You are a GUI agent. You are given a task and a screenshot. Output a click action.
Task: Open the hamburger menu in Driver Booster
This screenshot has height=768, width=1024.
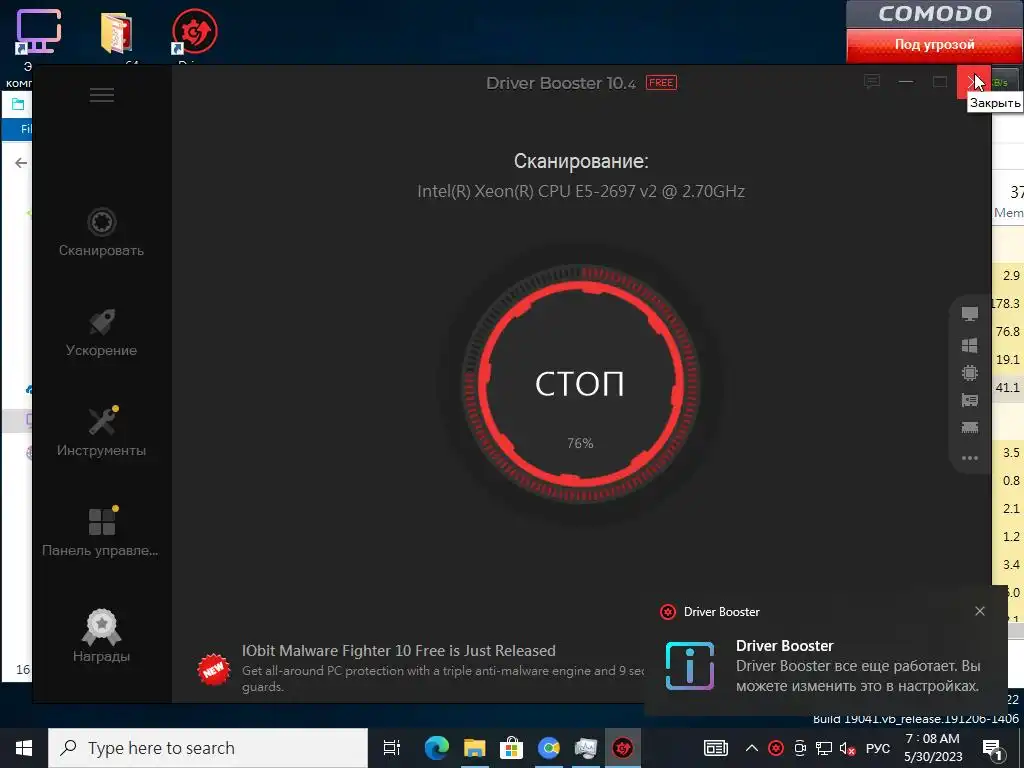pyautogui.click(x=102, y=95)
